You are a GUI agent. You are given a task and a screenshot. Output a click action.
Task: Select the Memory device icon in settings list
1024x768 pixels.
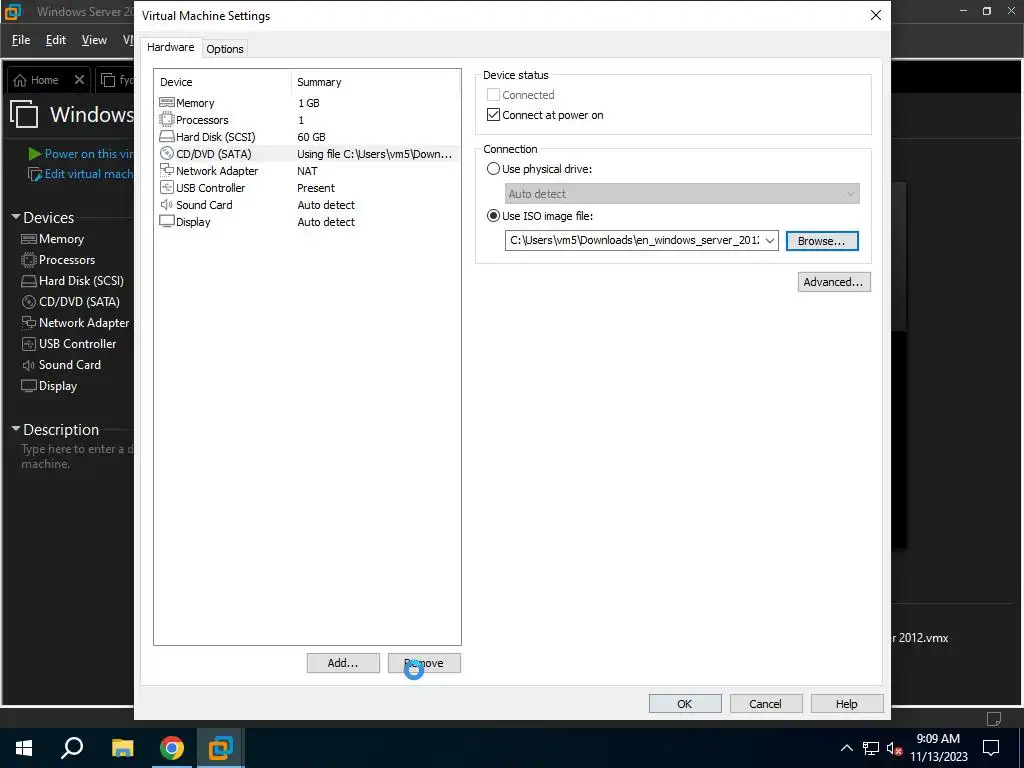pos(167,103)
